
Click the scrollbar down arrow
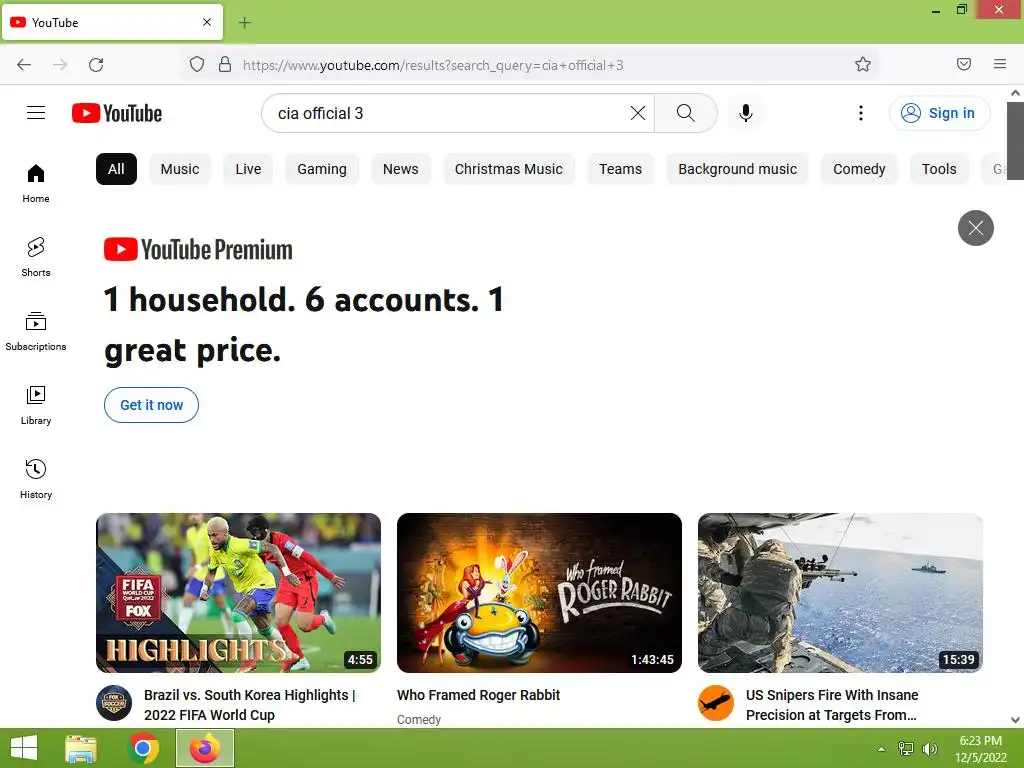coord(1016,720)
